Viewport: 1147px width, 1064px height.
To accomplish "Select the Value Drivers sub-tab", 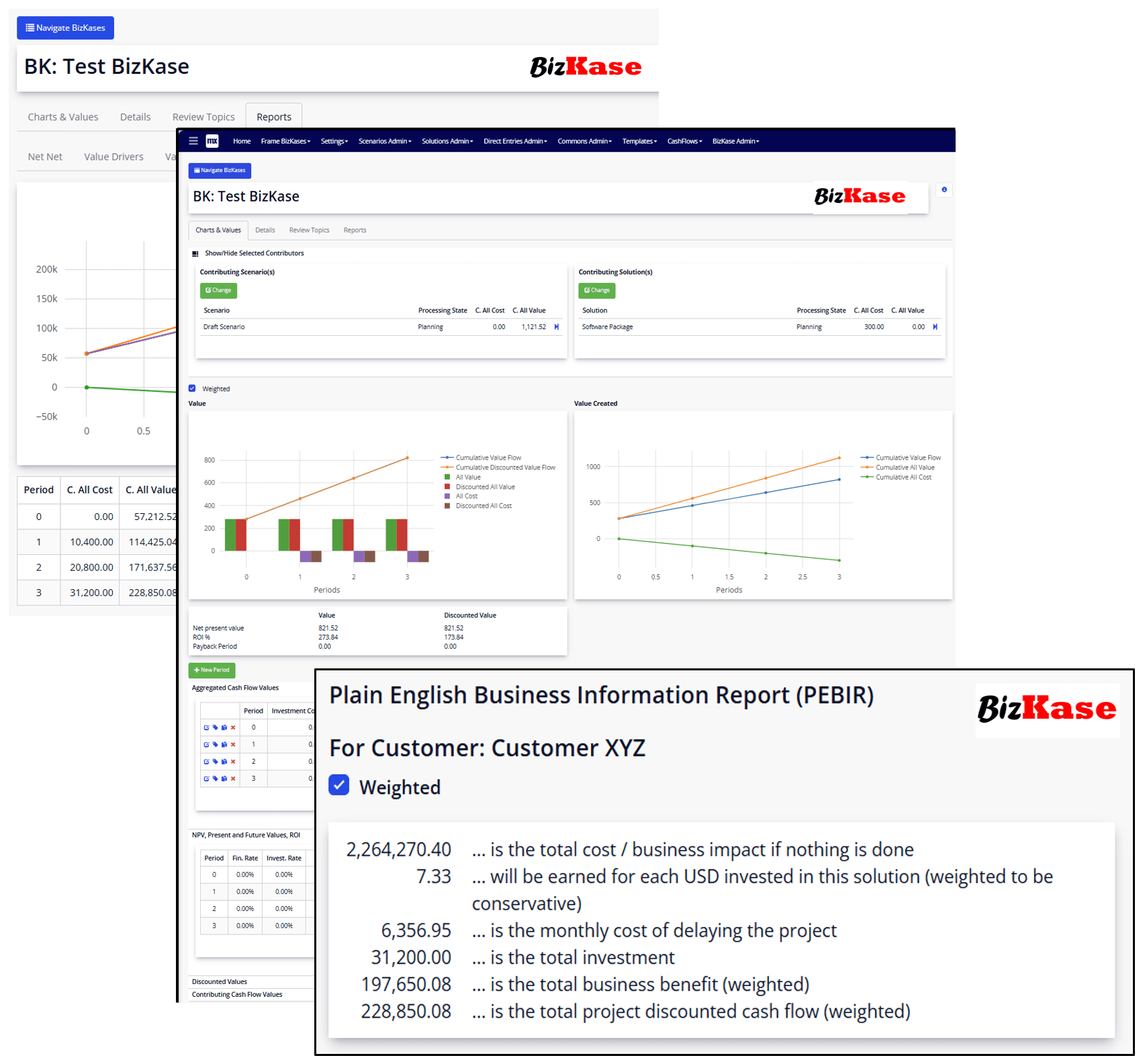I will [x=113, y=157].
